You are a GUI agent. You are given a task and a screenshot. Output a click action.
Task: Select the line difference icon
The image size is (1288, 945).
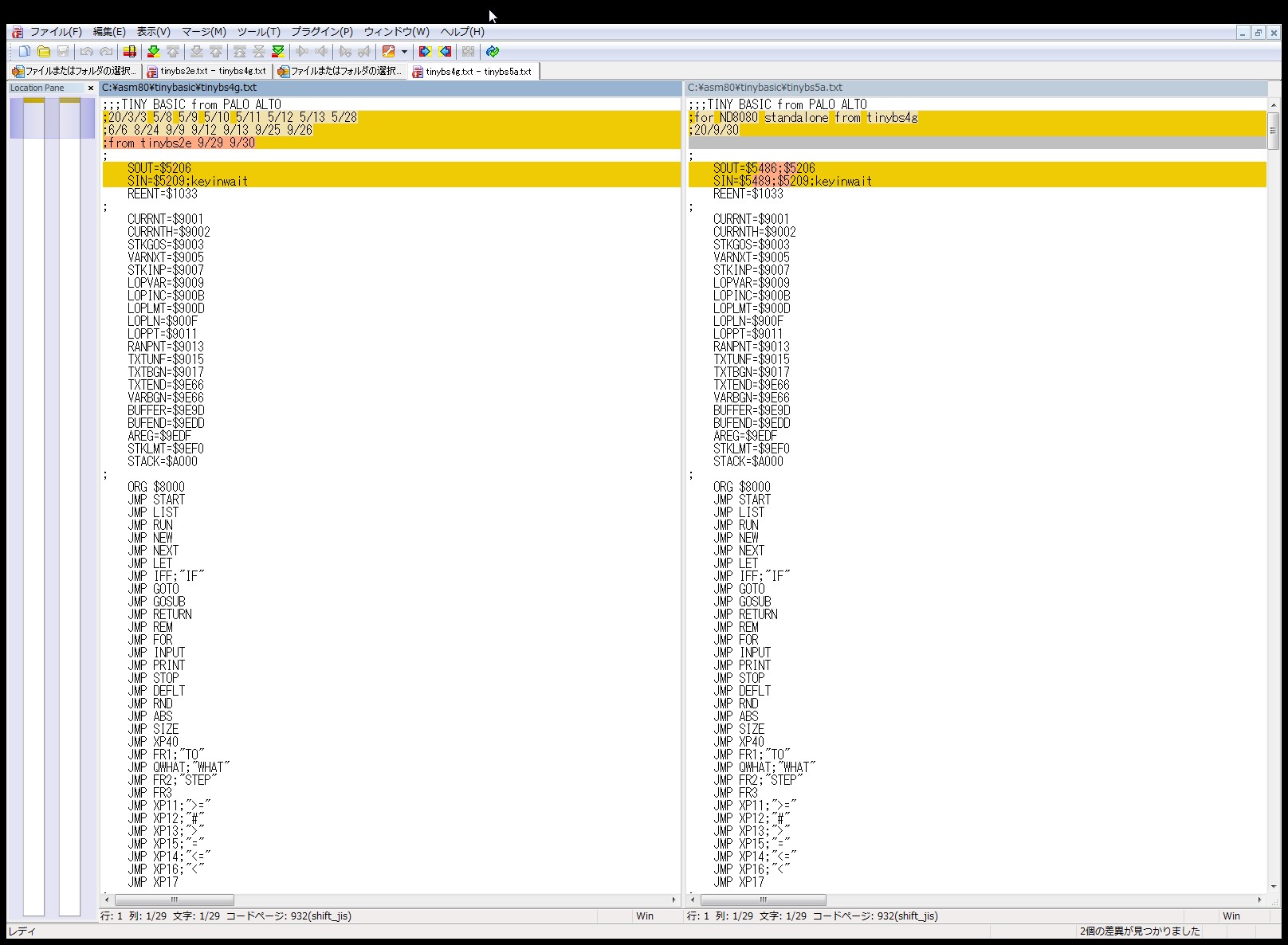tap(130, 52)
